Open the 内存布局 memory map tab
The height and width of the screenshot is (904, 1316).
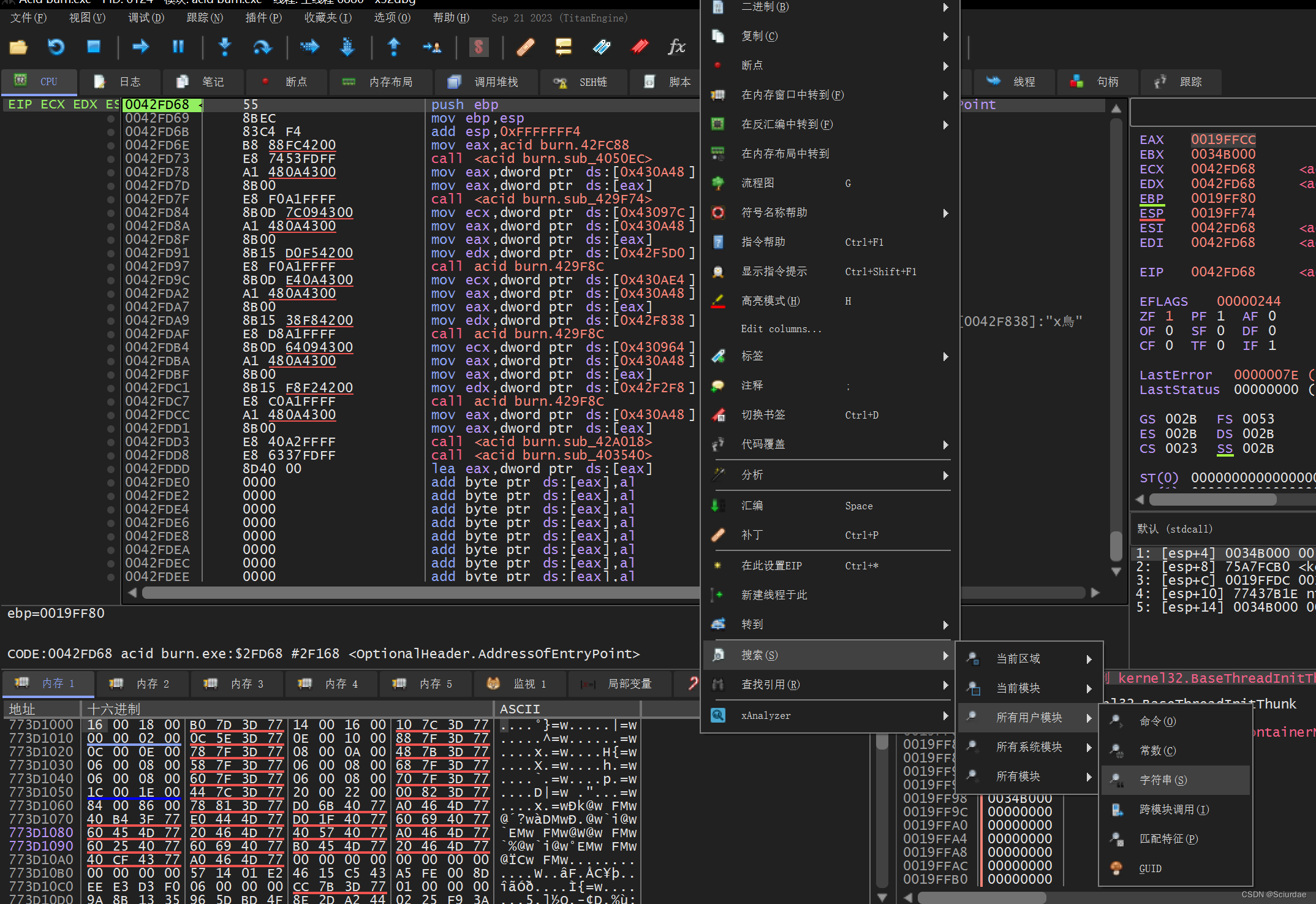click(x=380, y=82)
